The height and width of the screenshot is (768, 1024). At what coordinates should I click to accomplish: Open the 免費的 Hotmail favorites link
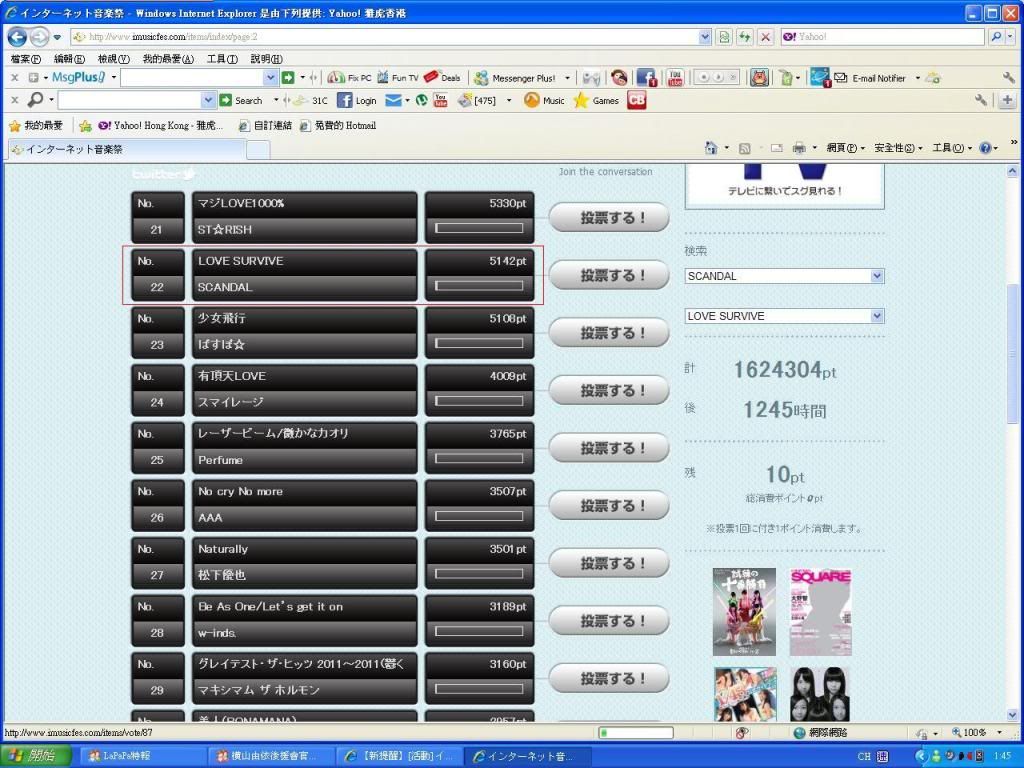tap(338, 126)
